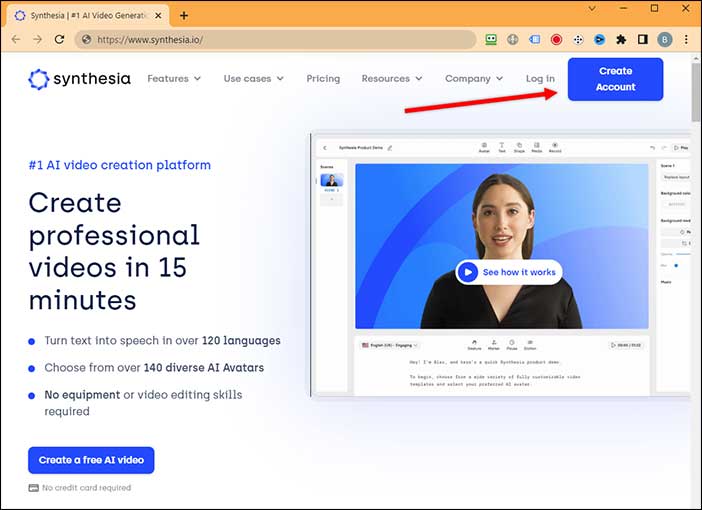Click the Pause icon above the script

click(512, 345)
